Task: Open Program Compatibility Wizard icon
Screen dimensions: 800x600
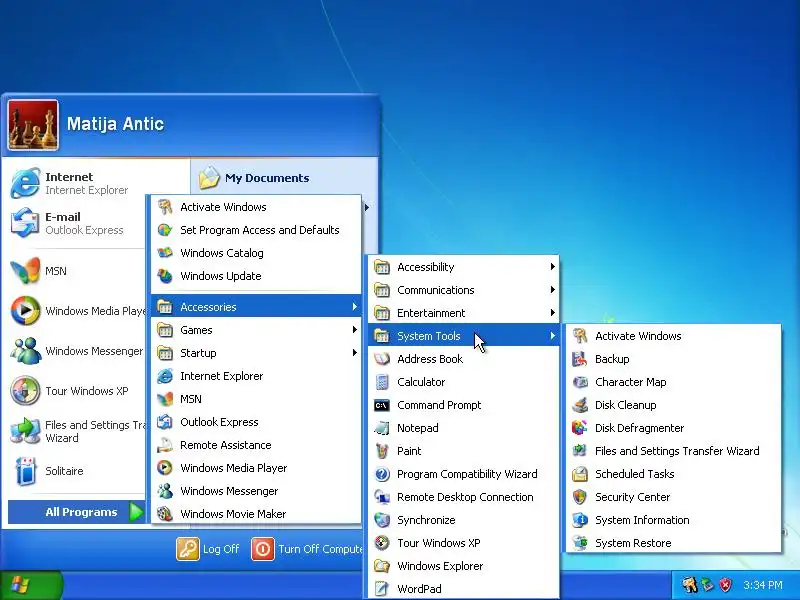Action: pos(382,474)
